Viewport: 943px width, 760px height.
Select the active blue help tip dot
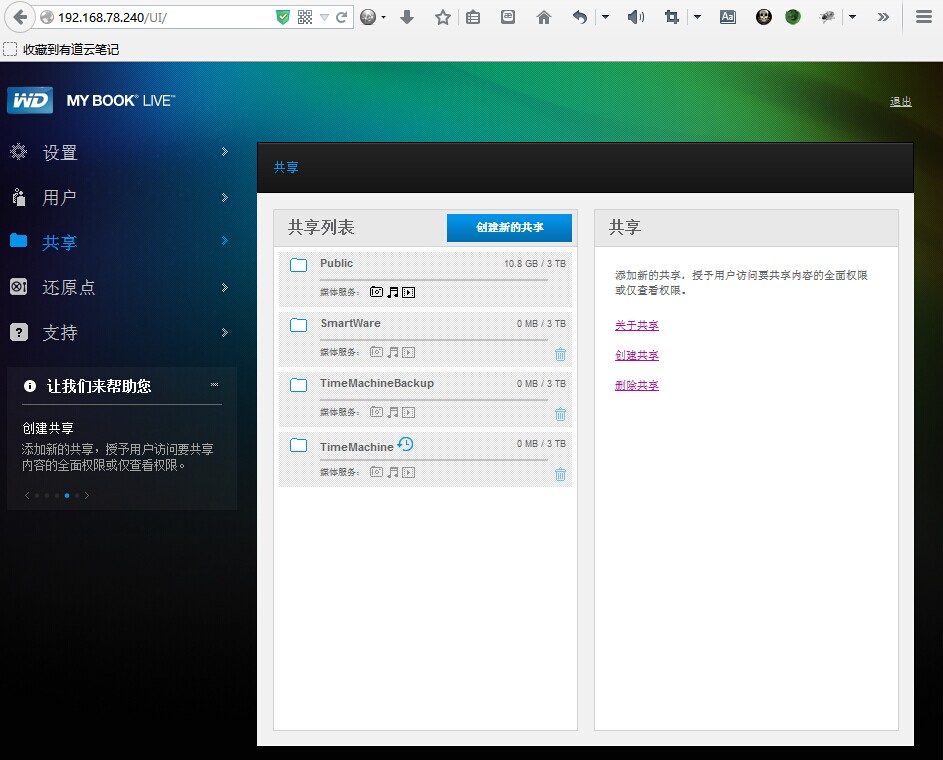click(67, 495)
